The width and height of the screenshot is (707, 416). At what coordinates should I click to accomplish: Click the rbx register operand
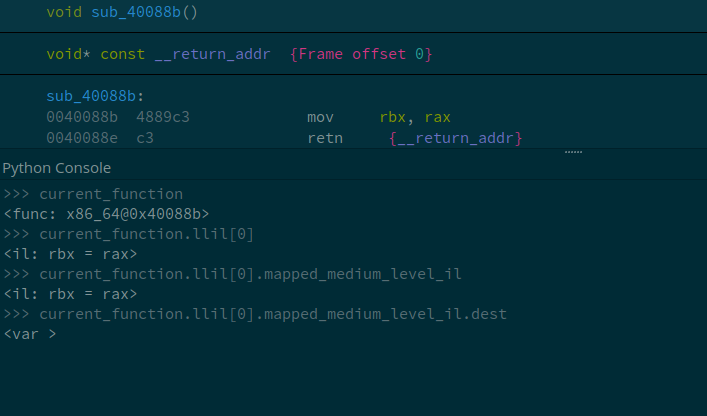tap(392, 117)
